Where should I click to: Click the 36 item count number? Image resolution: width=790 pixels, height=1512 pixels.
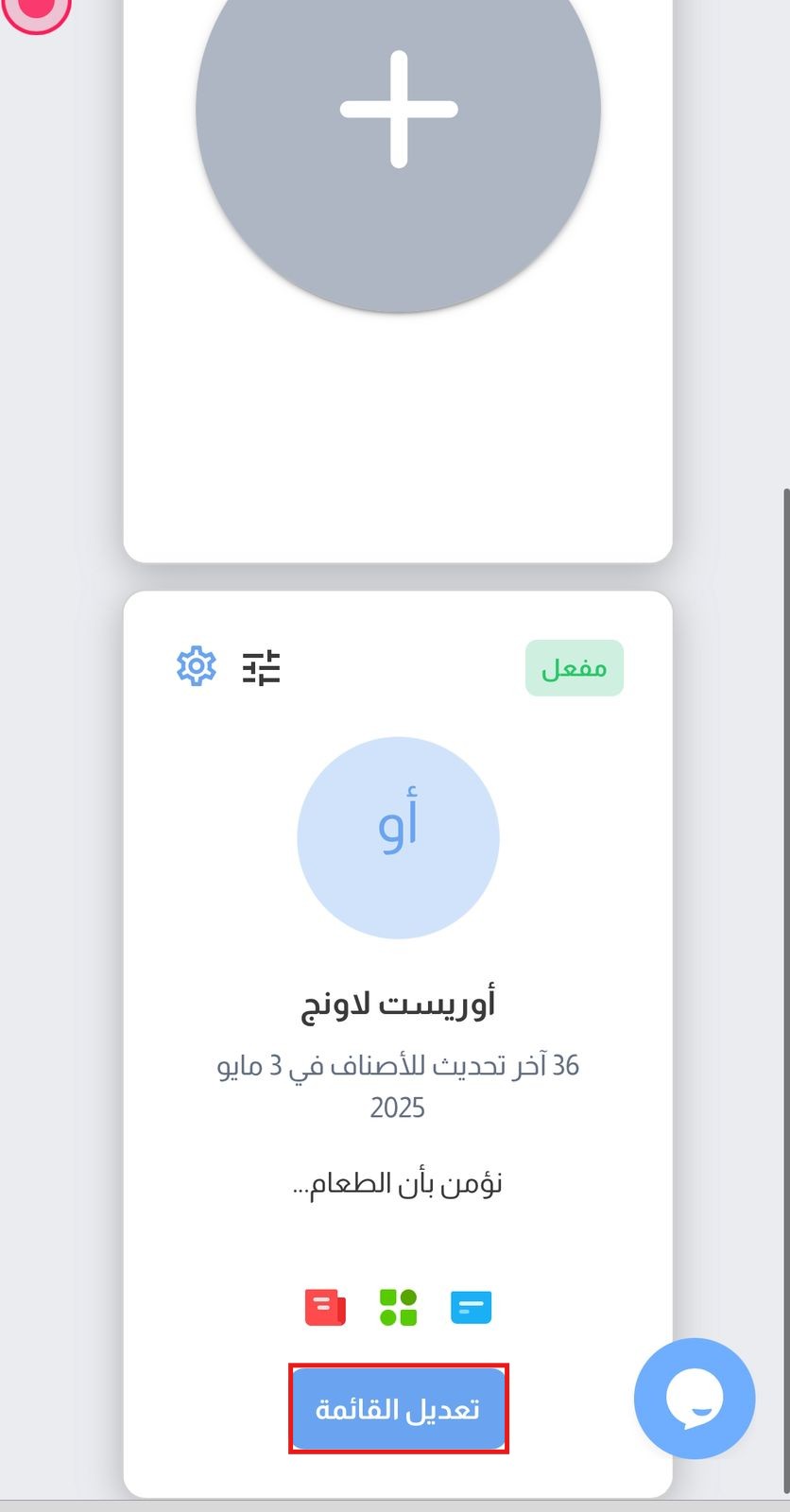[x=565, y=1066]
